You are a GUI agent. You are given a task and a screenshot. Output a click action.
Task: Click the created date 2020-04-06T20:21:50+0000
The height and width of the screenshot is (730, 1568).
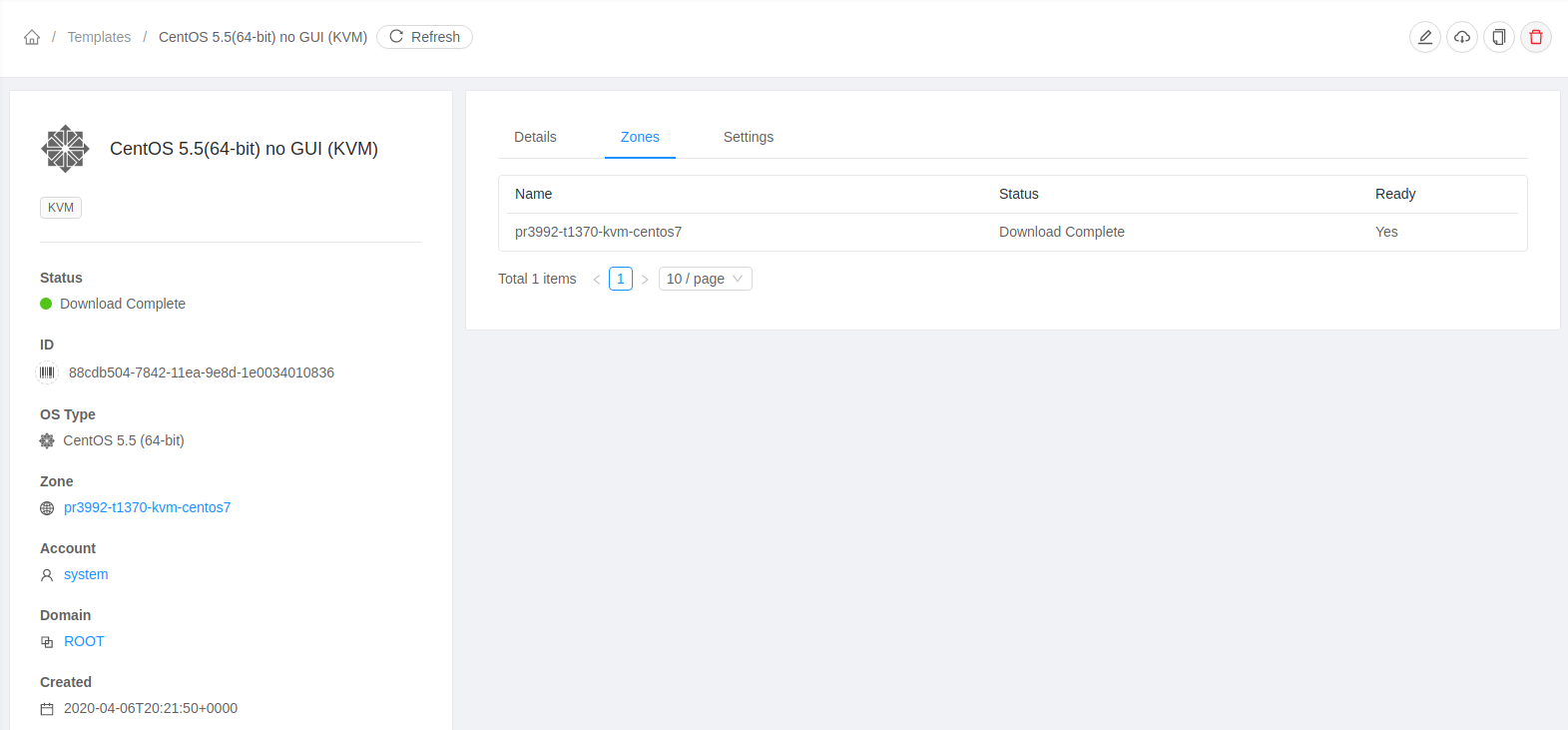point(151,708)
